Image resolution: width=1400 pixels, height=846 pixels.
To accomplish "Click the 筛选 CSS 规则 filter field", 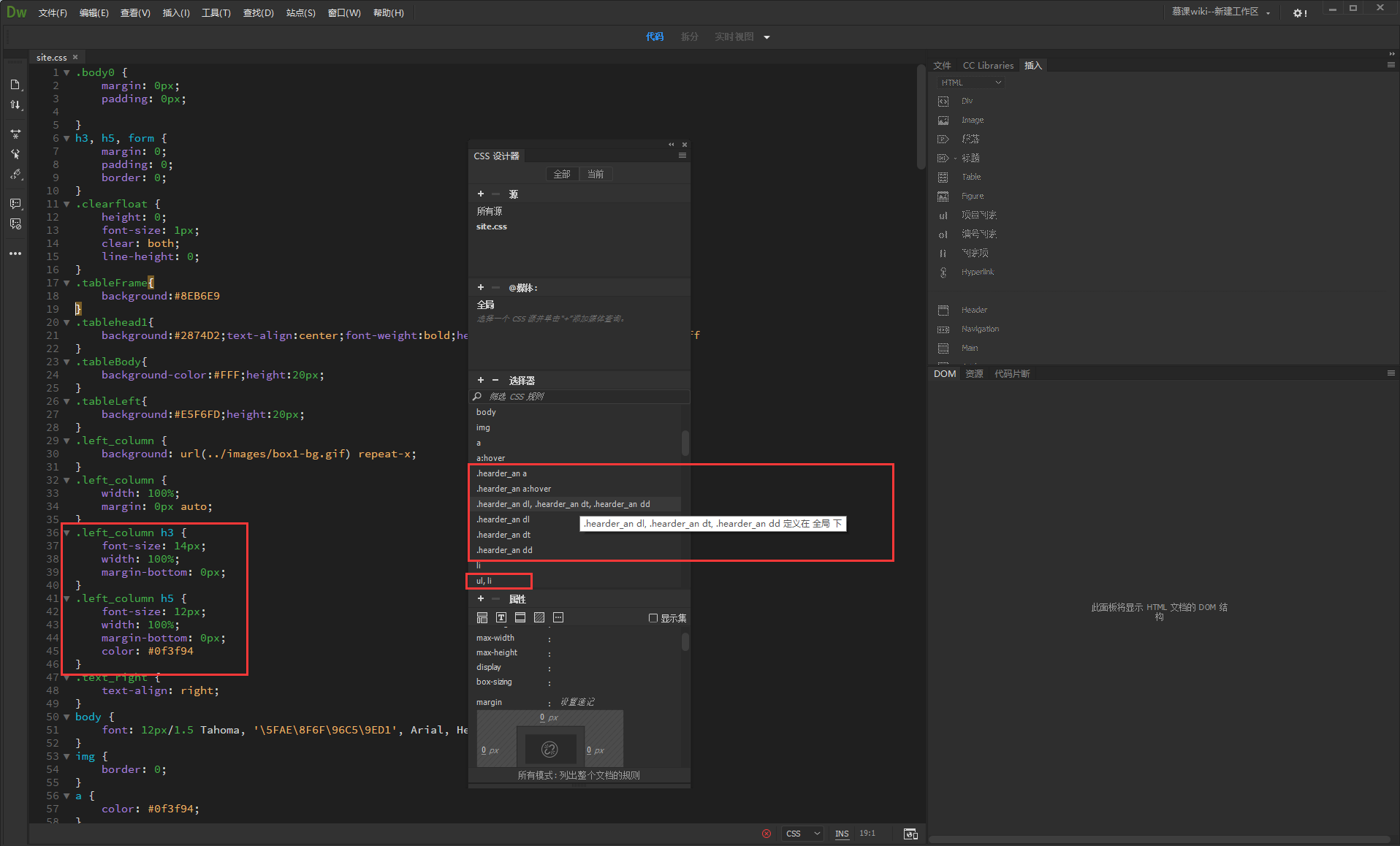I will point(579,396).
